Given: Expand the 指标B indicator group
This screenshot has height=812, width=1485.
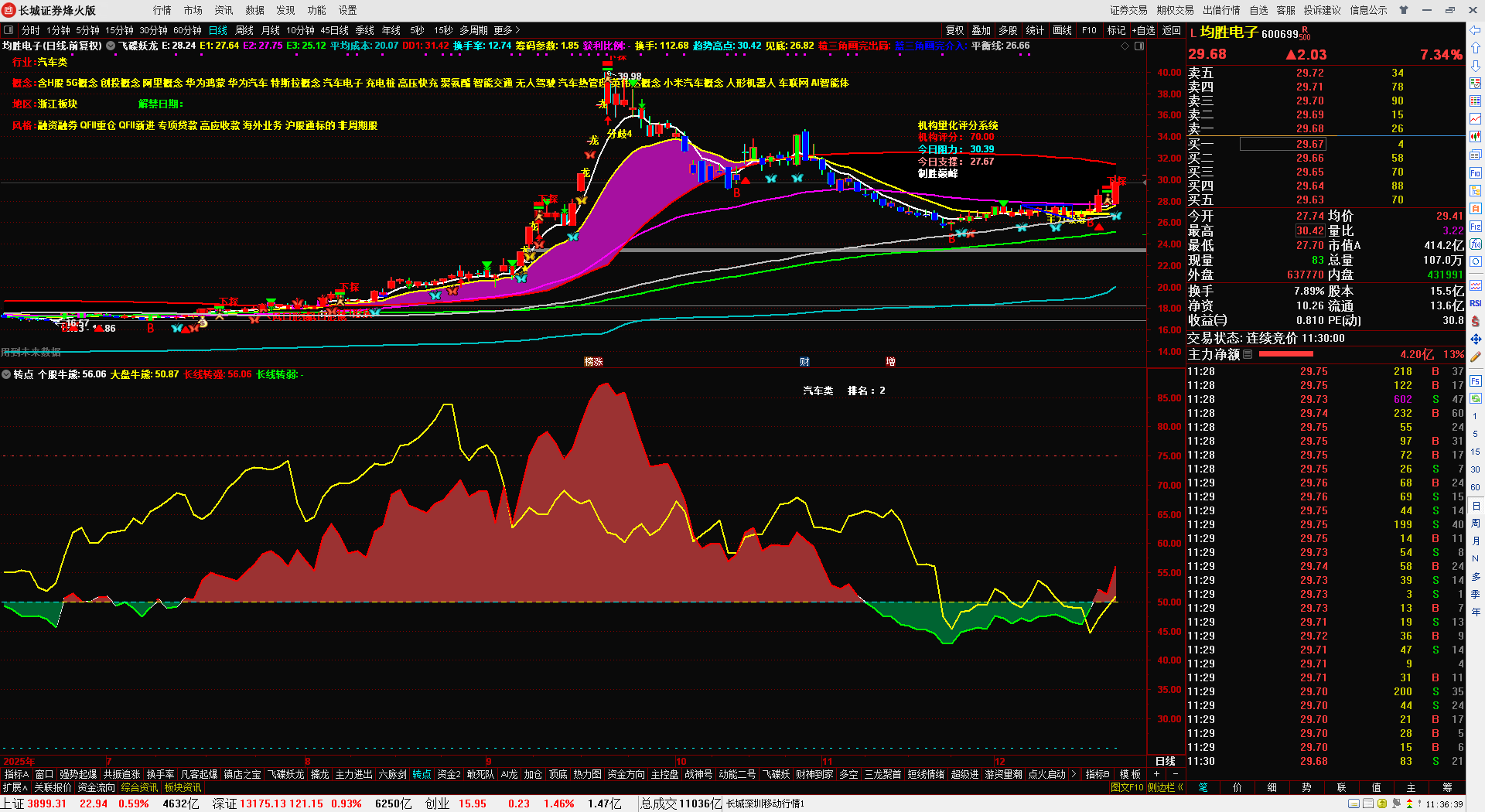Looking at the screenshot, I should [1098, 774].
